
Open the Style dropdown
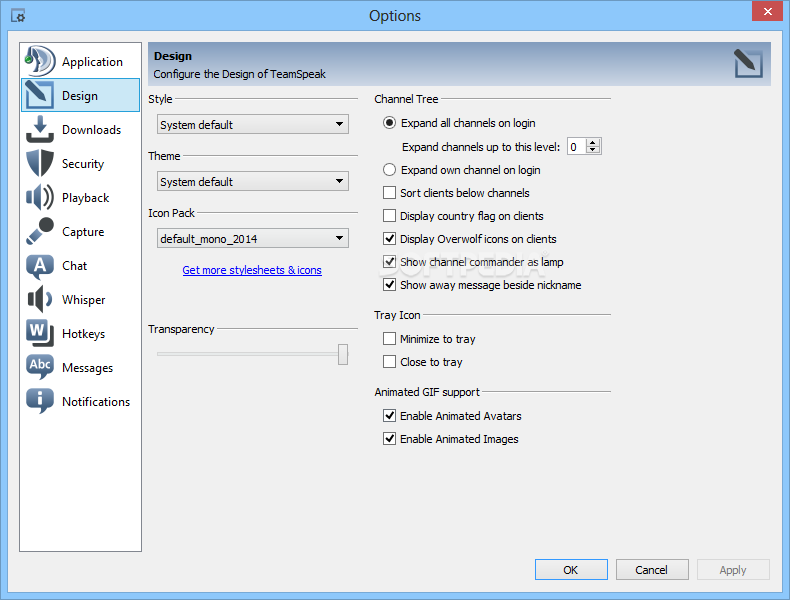point(252,124)
